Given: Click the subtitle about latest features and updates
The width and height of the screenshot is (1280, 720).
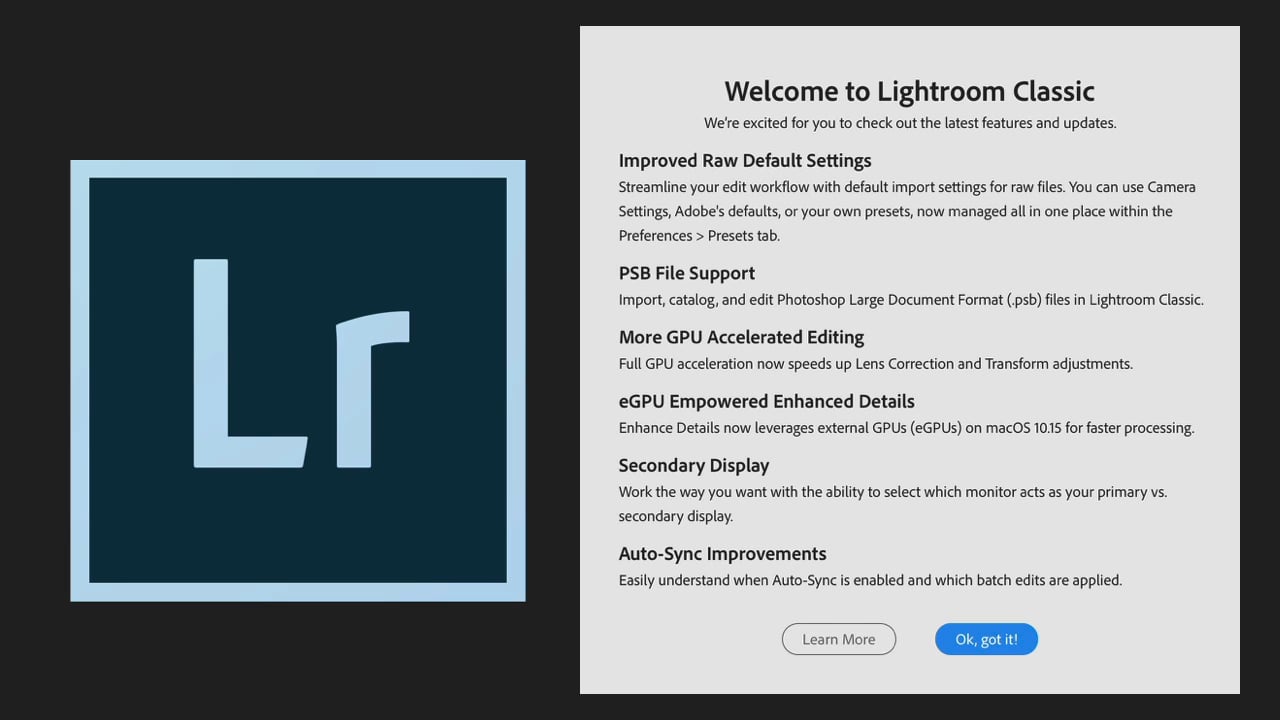Looking at the screenshot, I should pos(910,123).
